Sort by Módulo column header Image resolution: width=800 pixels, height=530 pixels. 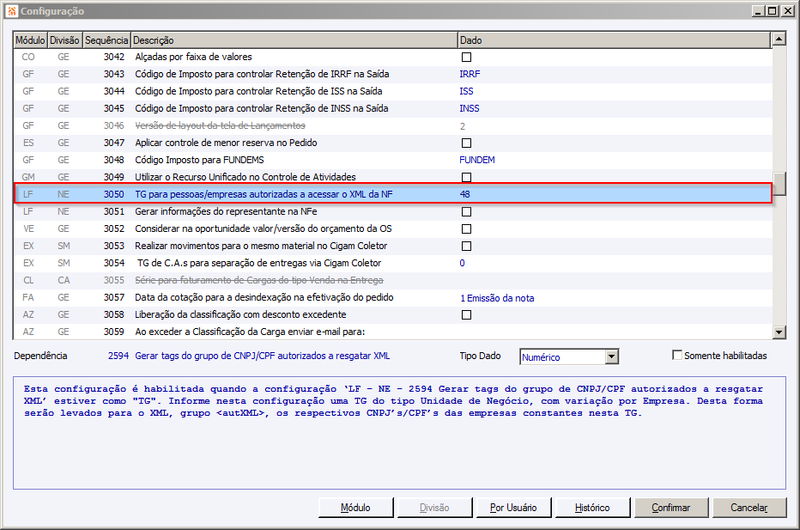click(30, 40)
